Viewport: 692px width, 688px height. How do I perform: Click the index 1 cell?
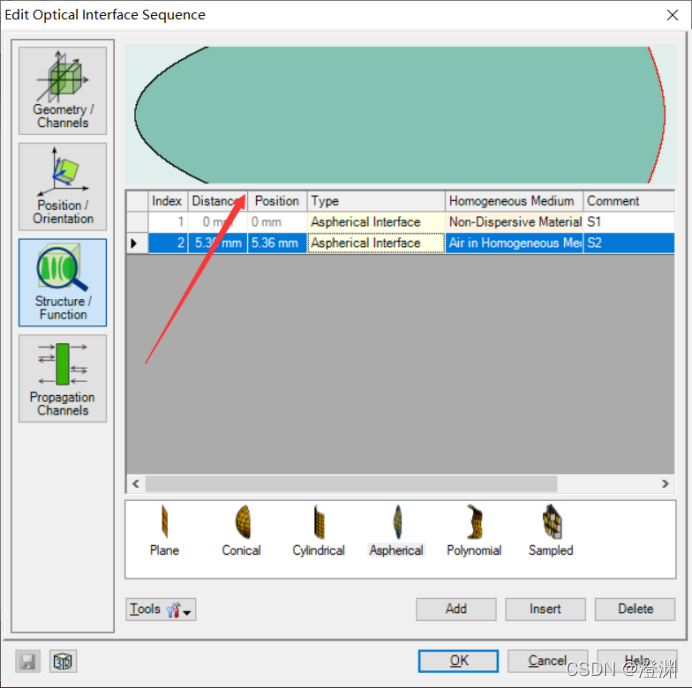[168, 222]
